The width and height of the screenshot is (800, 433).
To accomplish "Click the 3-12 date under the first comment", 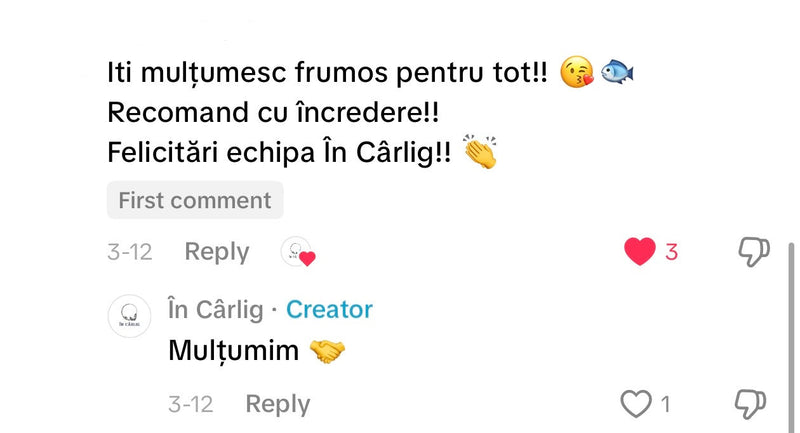I will tap(130, 252).
